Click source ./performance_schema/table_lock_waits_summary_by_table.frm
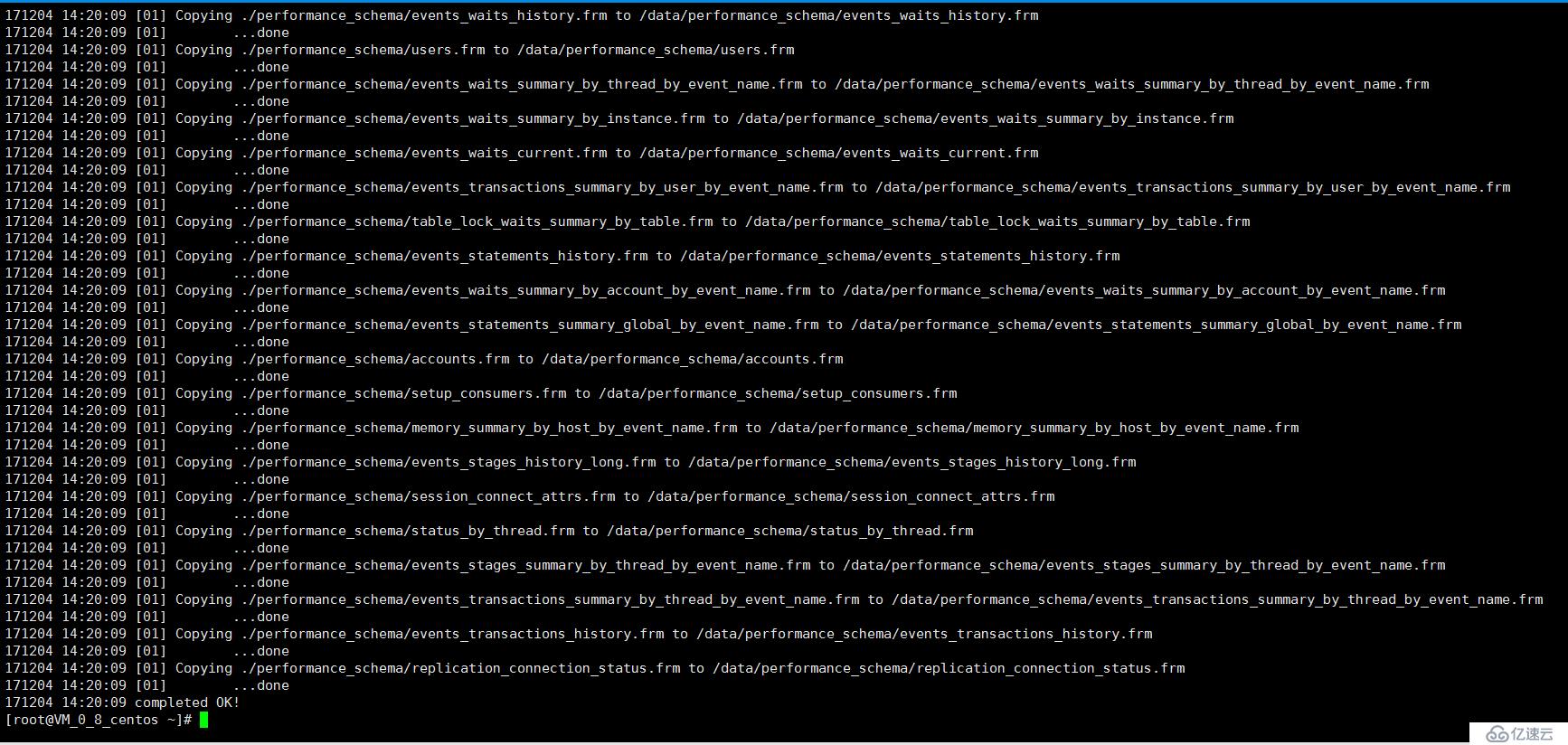1568x745 pixels. [x=477, y=222]
